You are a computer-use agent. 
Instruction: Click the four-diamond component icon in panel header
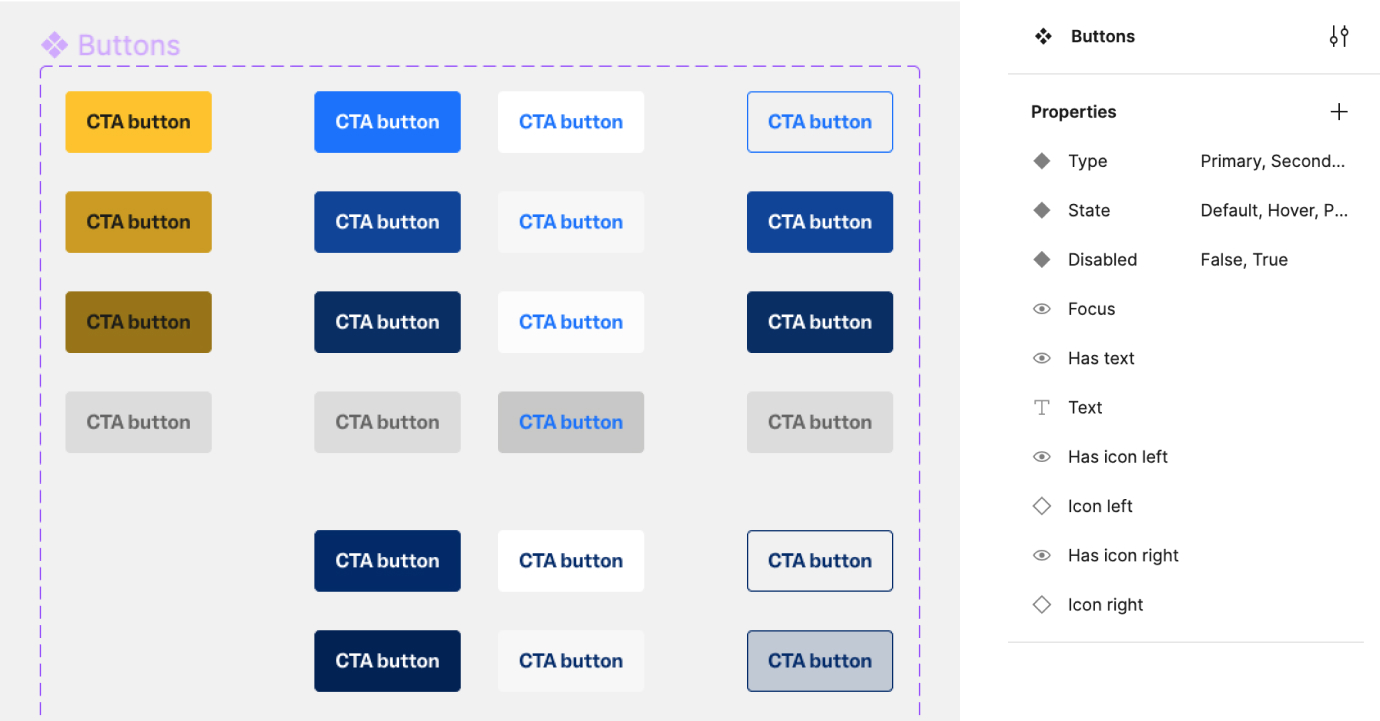[x=1043, y=37]
